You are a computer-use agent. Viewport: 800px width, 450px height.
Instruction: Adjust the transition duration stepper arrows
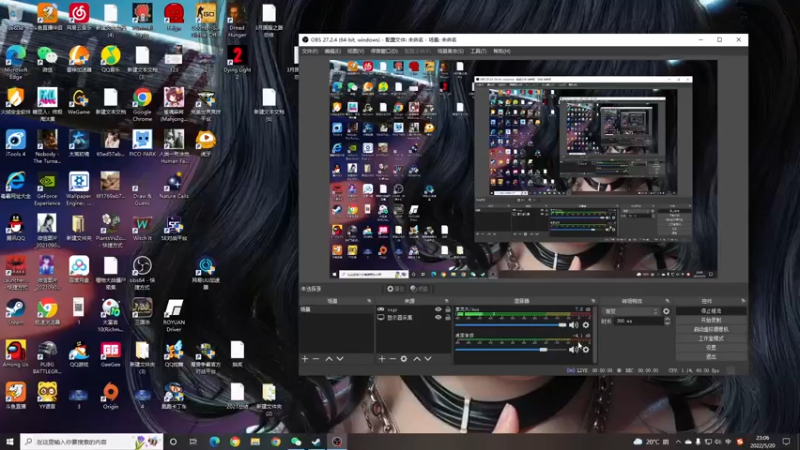(667, 321)
